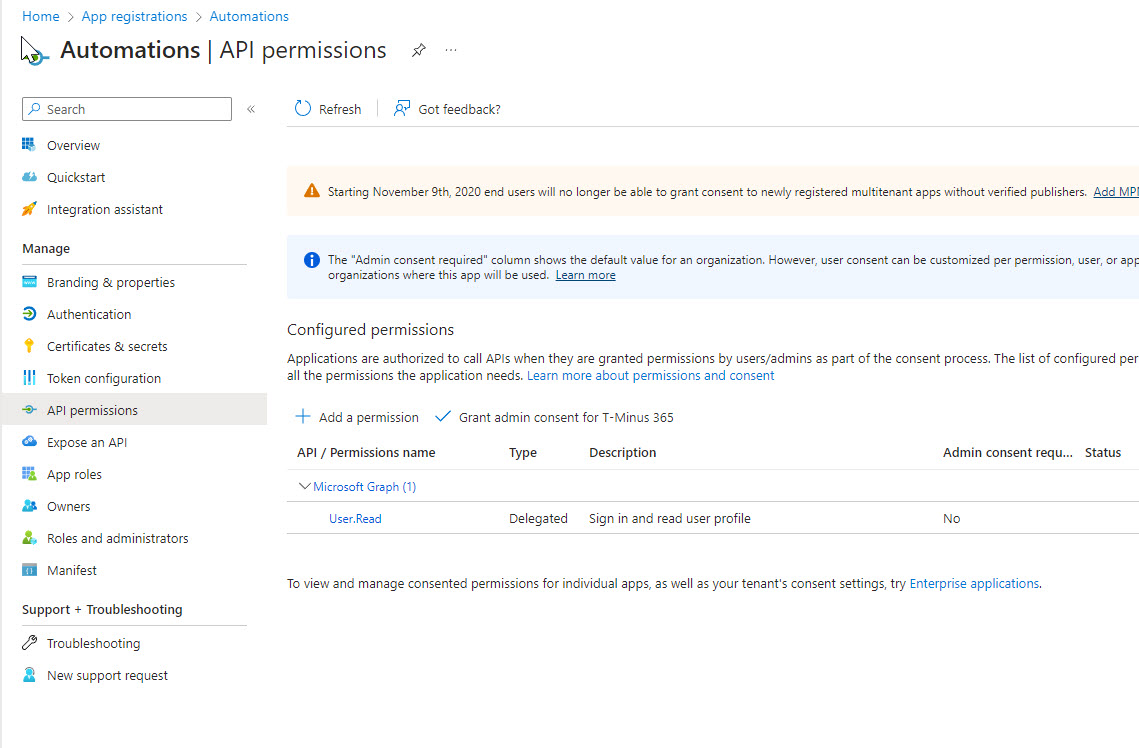1139x748 pixels.
Task: Pin the Automations blade with pin icon
Action: tap(419, 51)
